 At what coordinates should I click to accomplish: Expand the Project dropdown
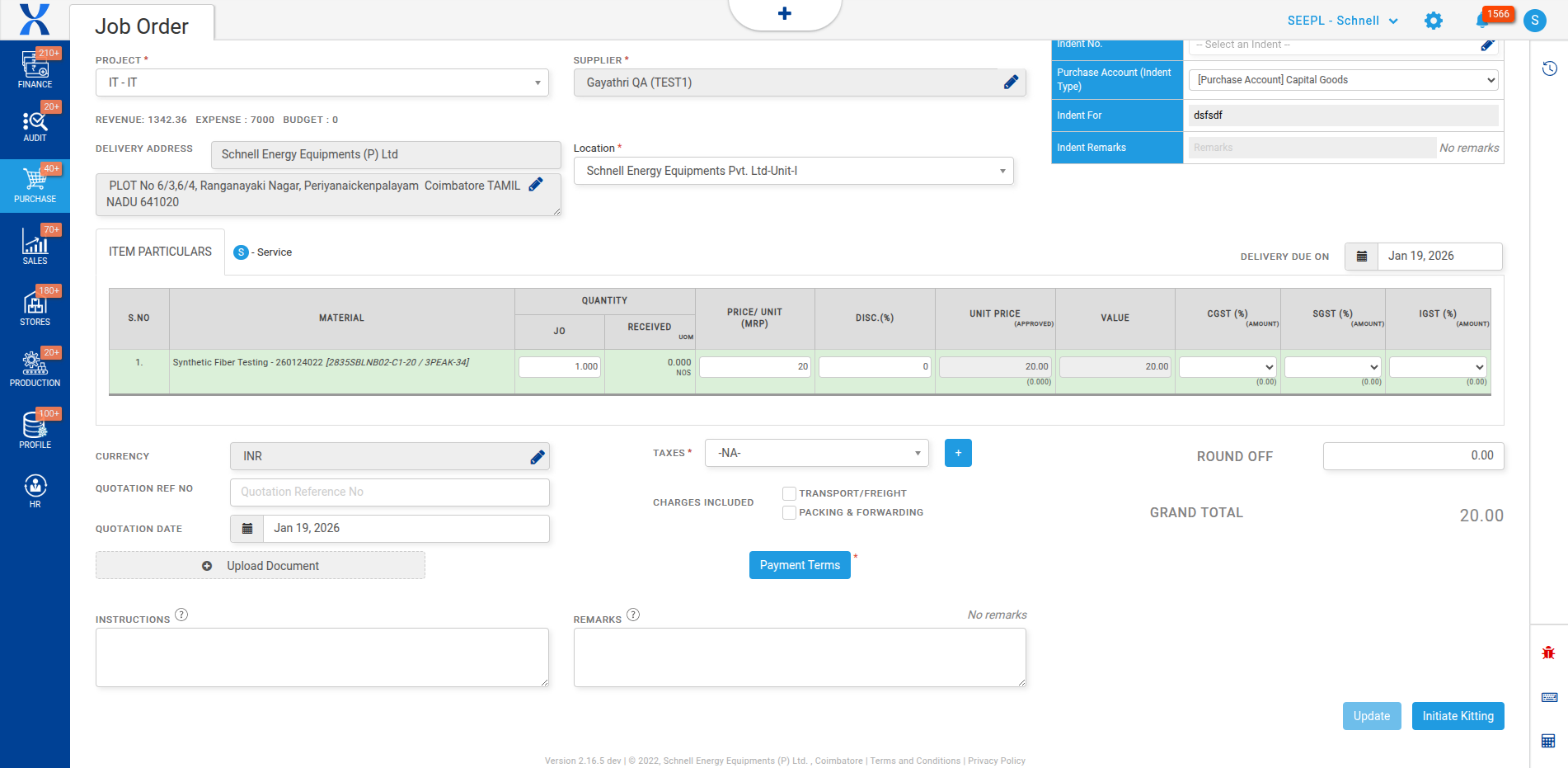click(x=322, y=82)
